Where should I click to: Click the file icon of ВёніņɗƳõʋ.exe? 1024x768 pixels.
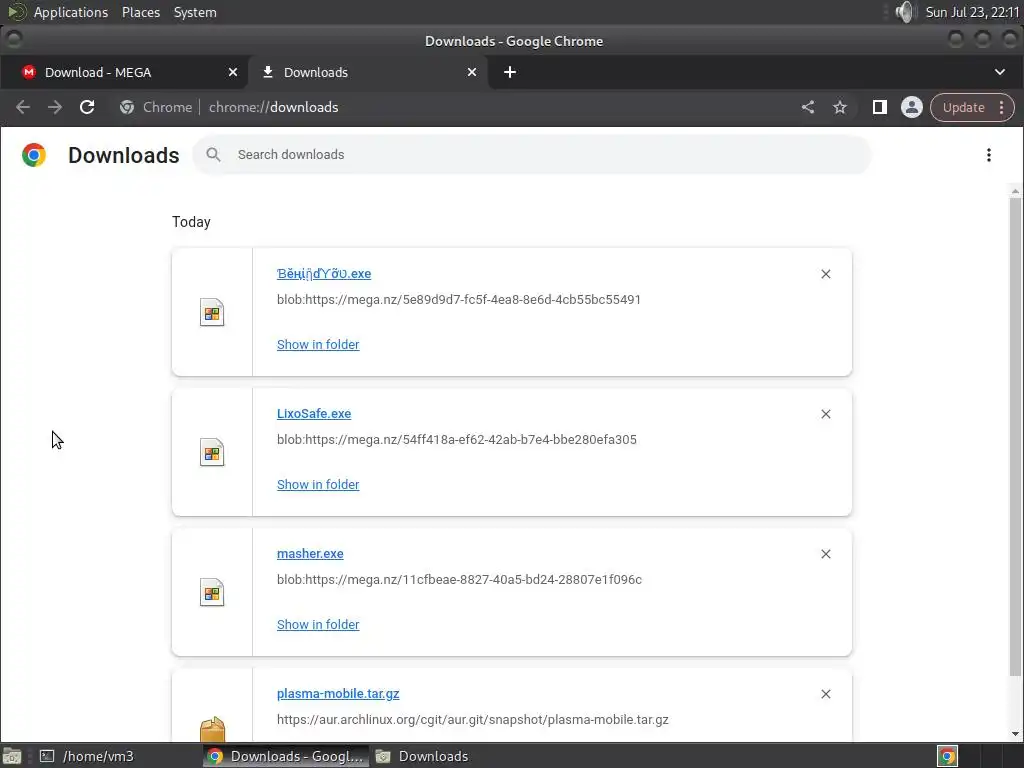click(x=212, y=312)
